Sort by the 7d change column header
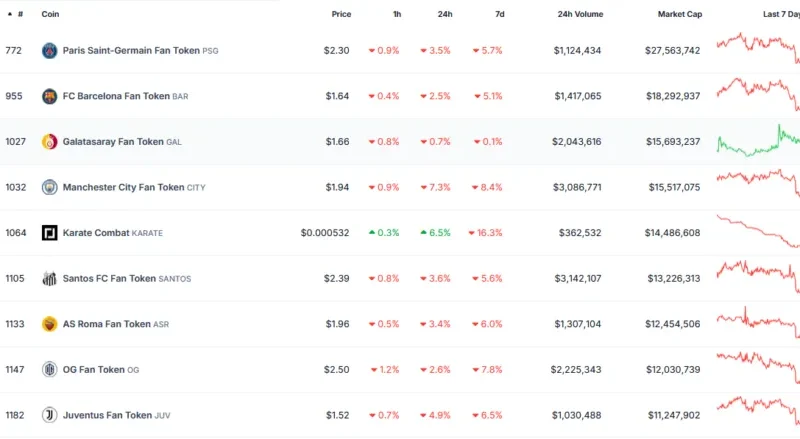 pos(499,14)
